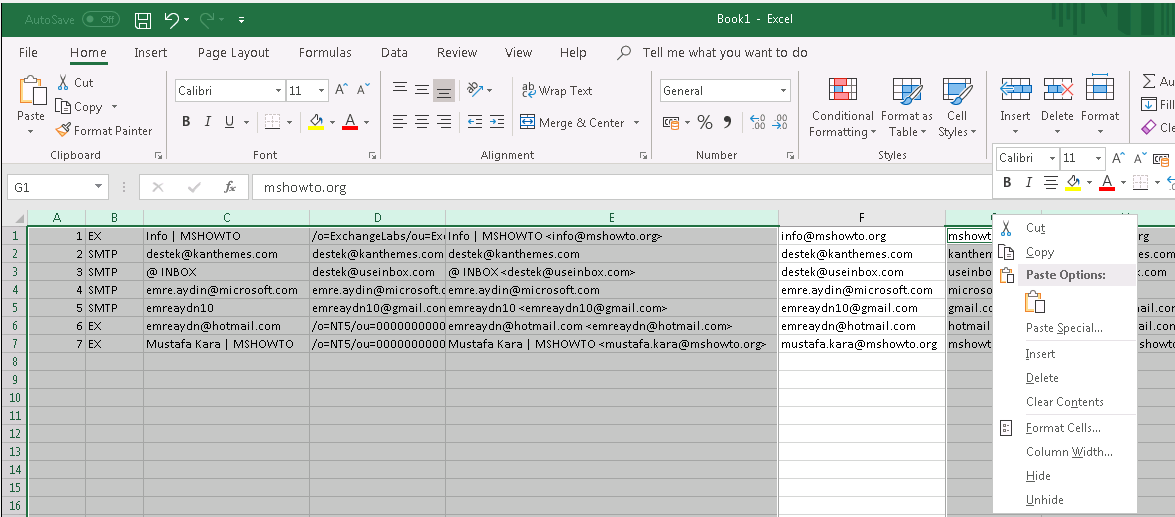Click the Undo arrow icon
Viewport: 1175px width, 517px height.
tap(172, 20)
